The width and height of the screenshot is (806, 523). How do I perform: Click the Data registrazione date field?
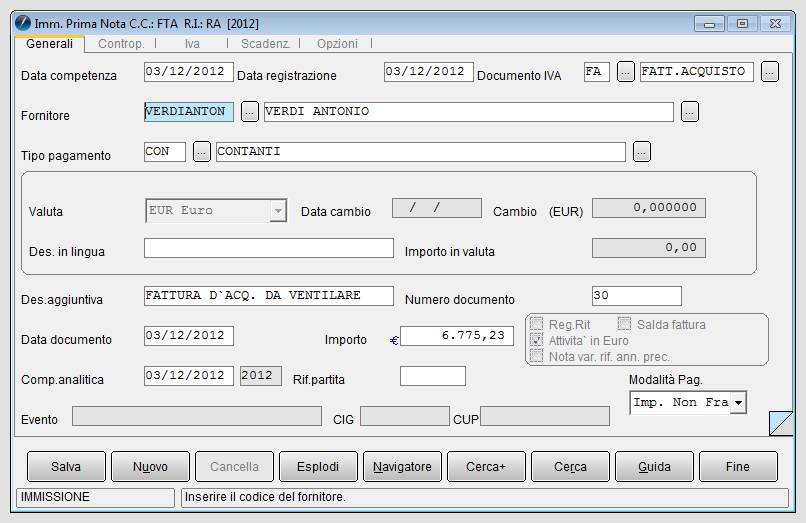(429, 72)
